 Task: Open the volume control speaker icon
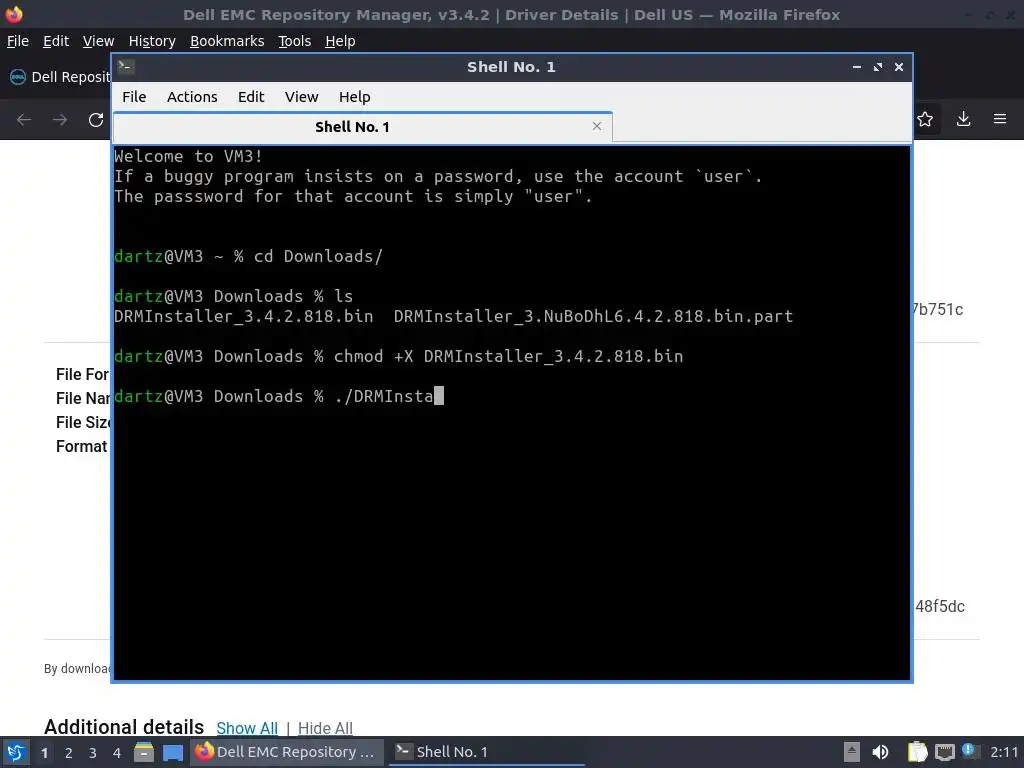[x=880, y=752]
